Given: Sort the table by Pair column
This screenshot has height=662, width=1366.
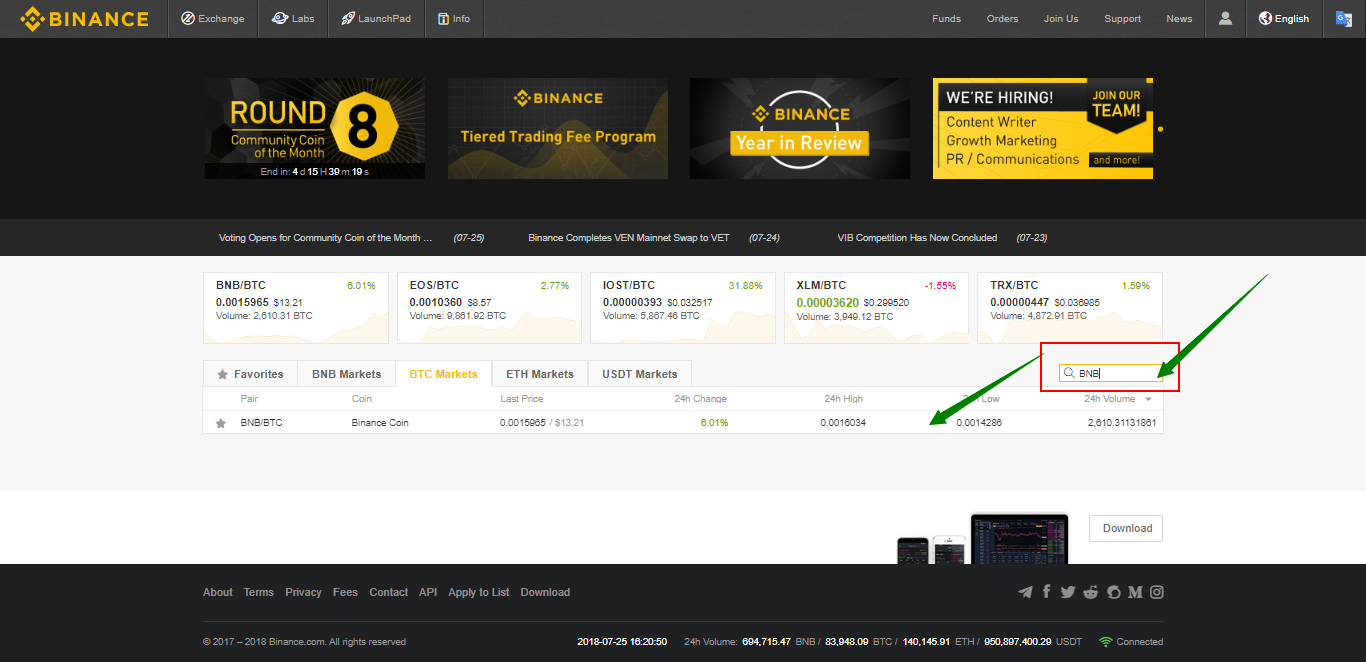Looking at the screenshot, I should coord(249,399).
